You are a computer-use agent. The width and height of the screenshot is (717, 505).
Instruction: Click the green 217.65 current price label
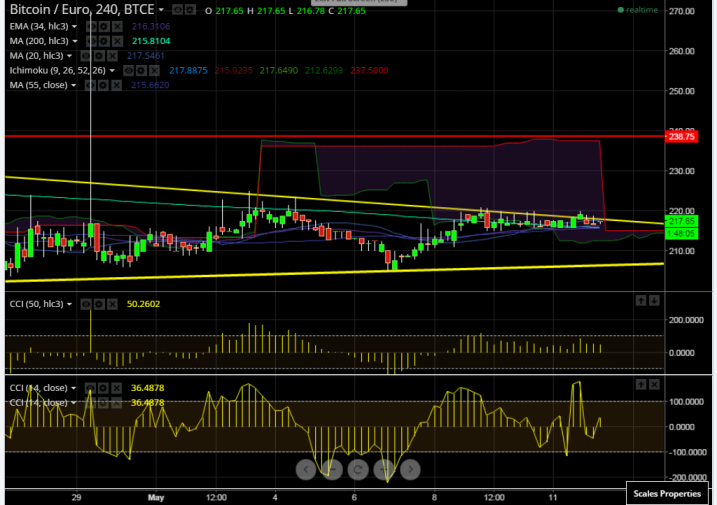coord(681,221)
